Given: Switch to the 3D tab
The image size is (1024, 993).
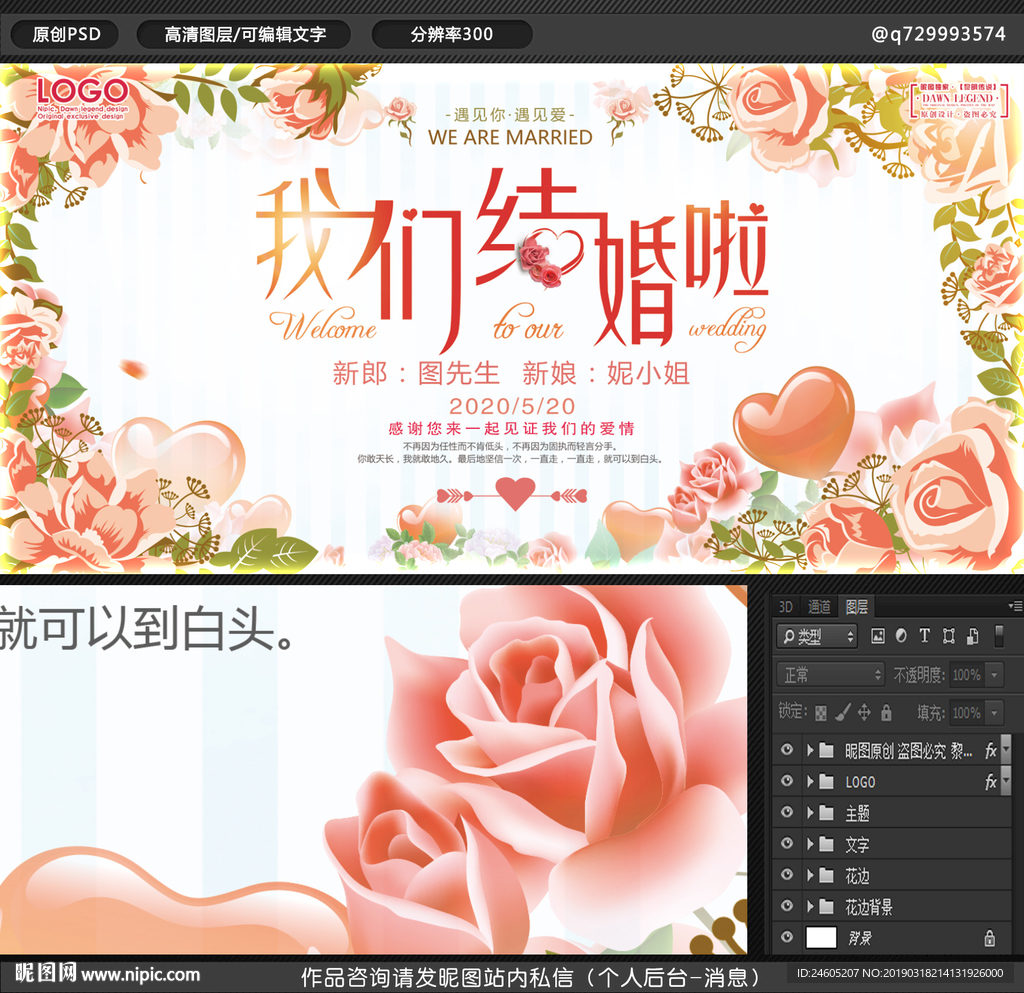Looking at the screenshot, I should (786, 607).
